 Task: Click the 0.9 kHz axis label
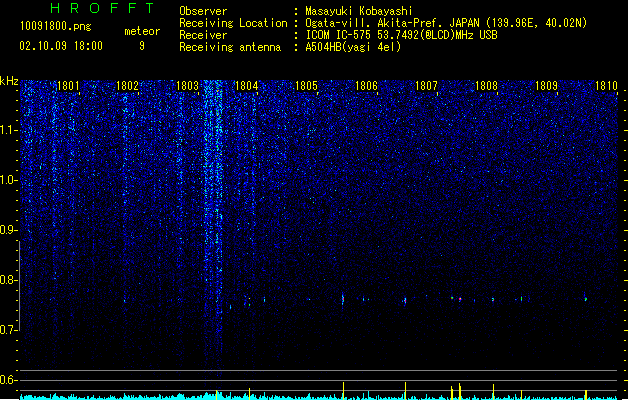click(8, 230)
